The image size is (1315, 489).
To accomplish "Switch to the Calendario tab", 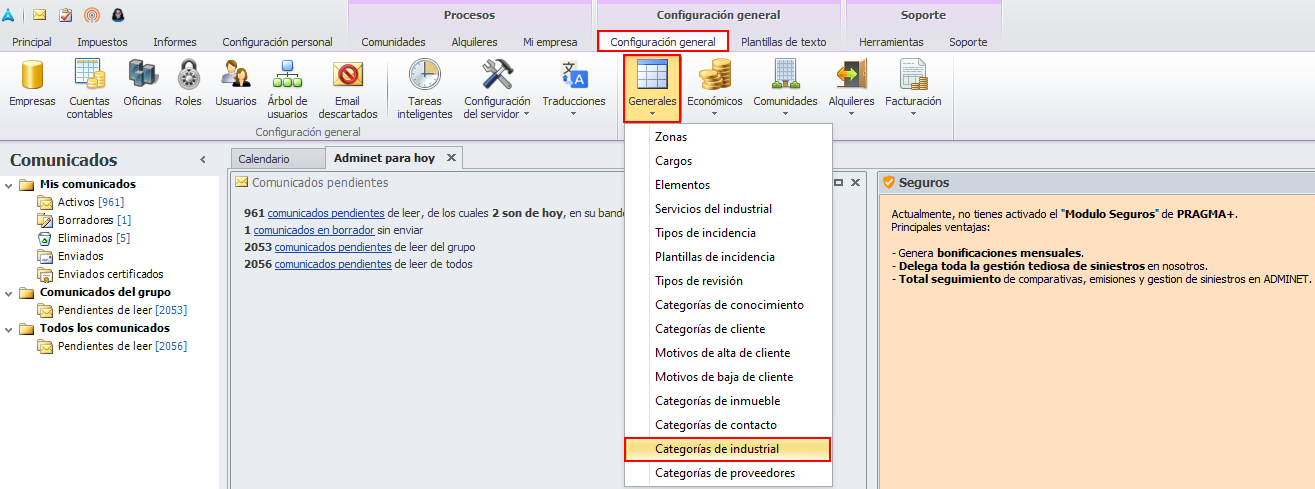I will coord(264,158).
